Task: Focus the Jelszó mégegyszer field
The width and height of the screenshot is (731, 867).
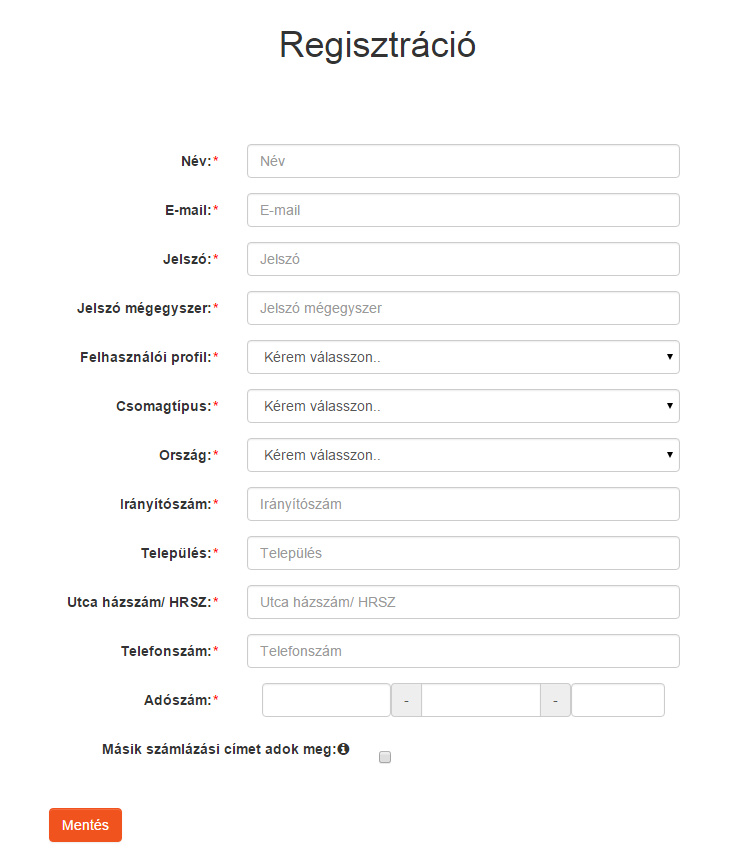Action: click(x=463, y=308)
